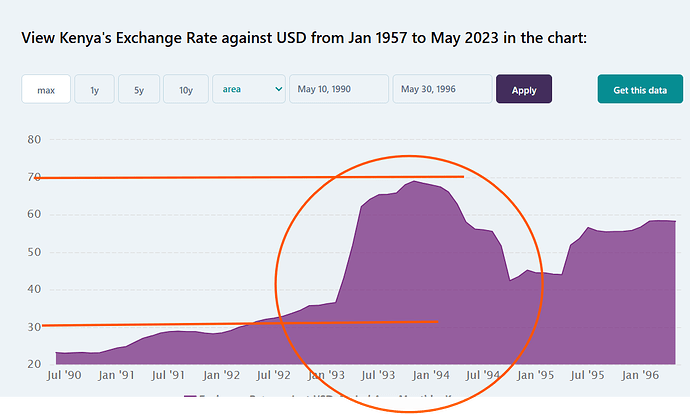Click the May 10, 1990 start date field
Screen dimensions: 690x414
click(338, 90)
